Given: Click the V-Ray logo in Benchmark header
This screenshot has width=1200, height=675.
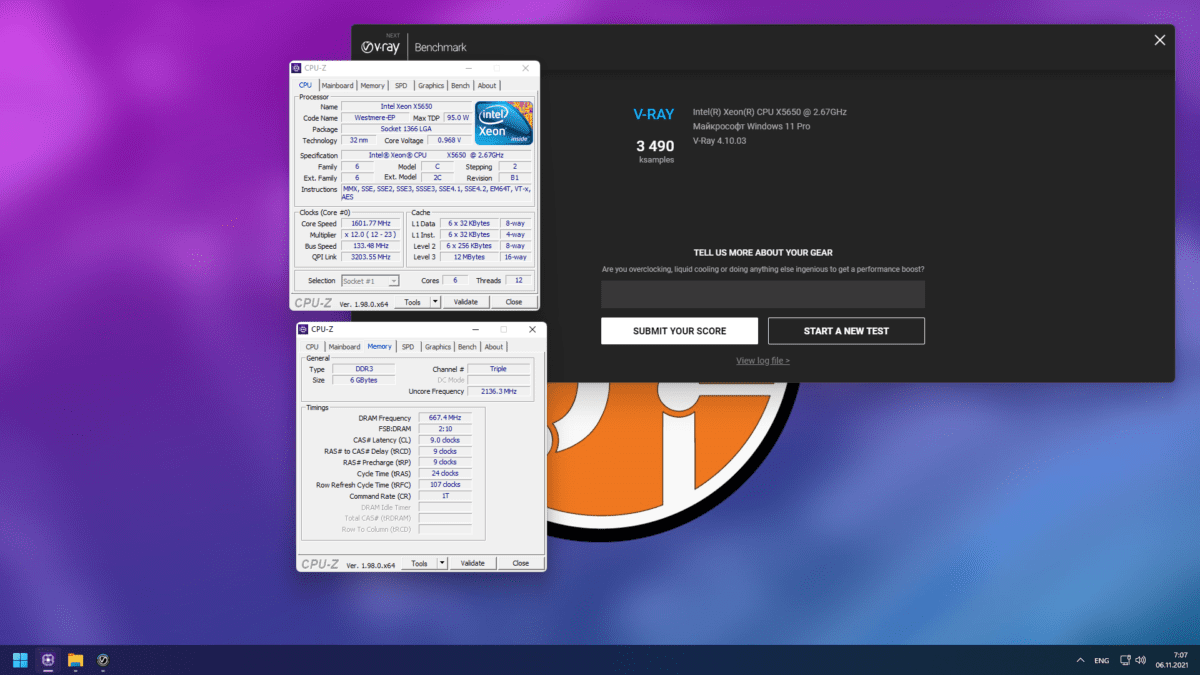Looking at the screenshot, I should click(x=381, y=46).
